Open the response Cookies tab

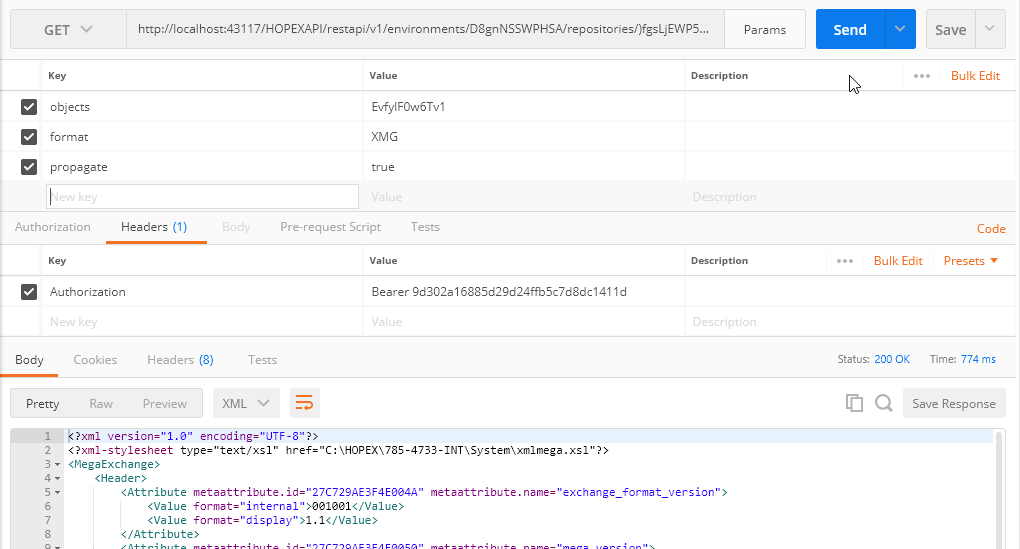point(95,360)
